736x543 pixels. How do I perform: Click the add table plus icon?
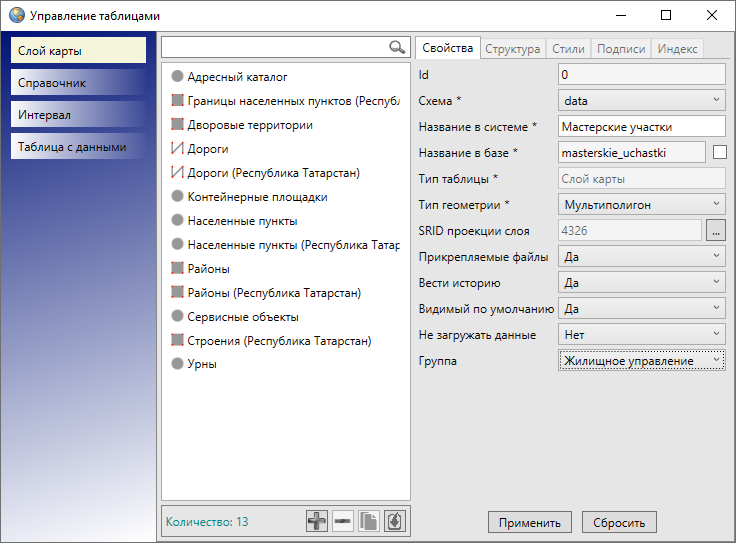(317, 521)
